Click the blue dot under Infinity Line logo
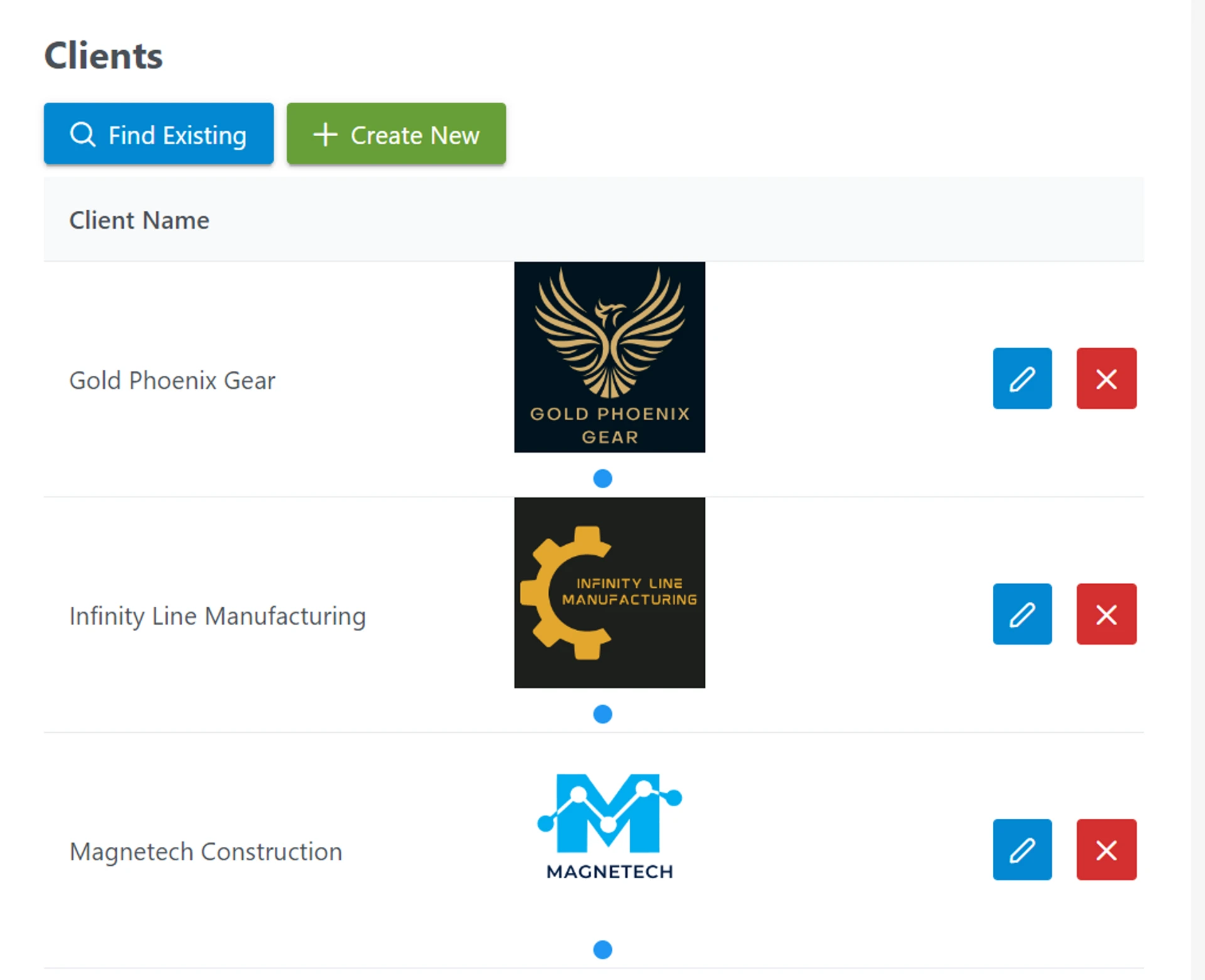1205x980 pixels. tap(602, 714)
